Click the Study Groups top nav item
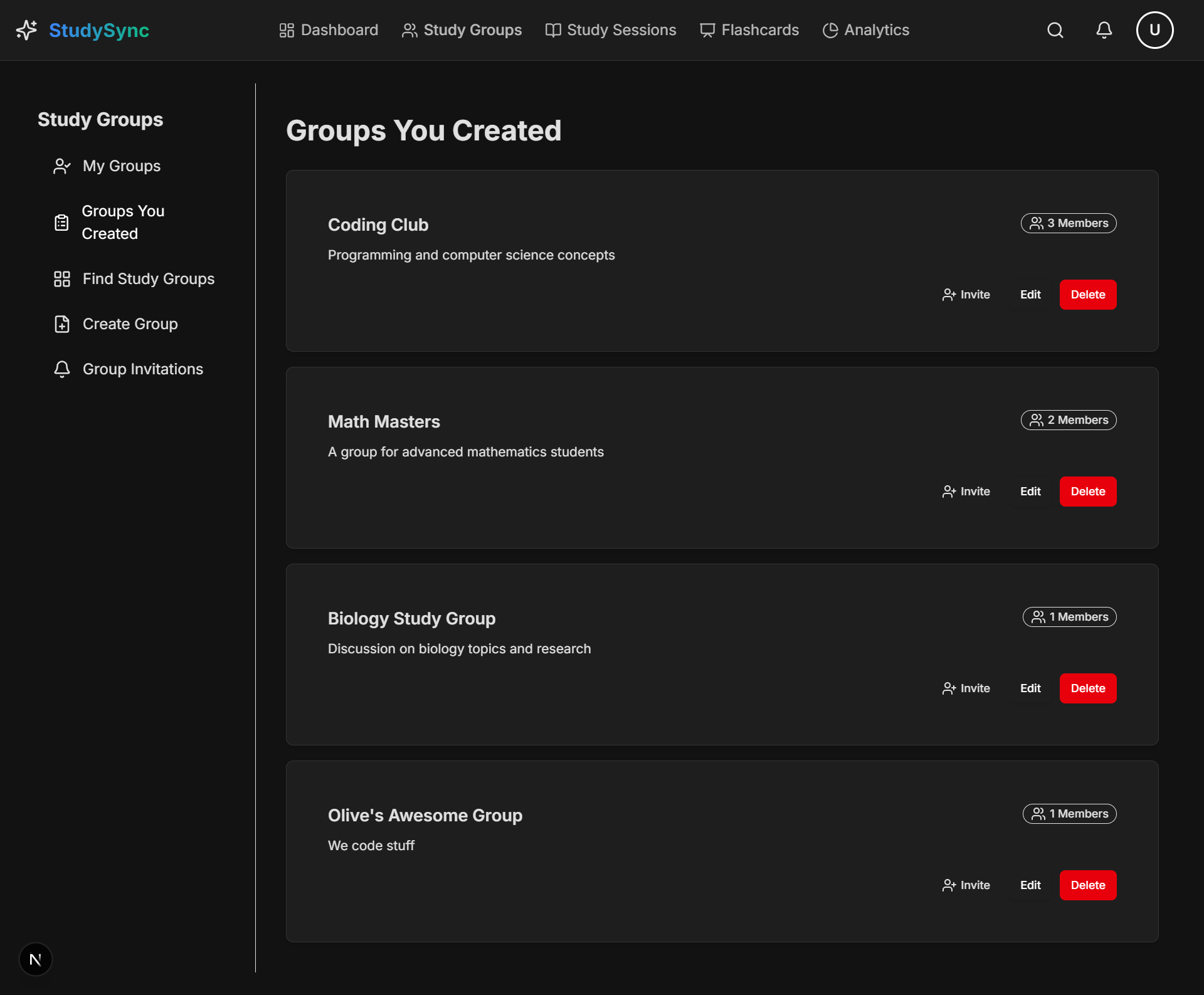 tap(462, 30)
